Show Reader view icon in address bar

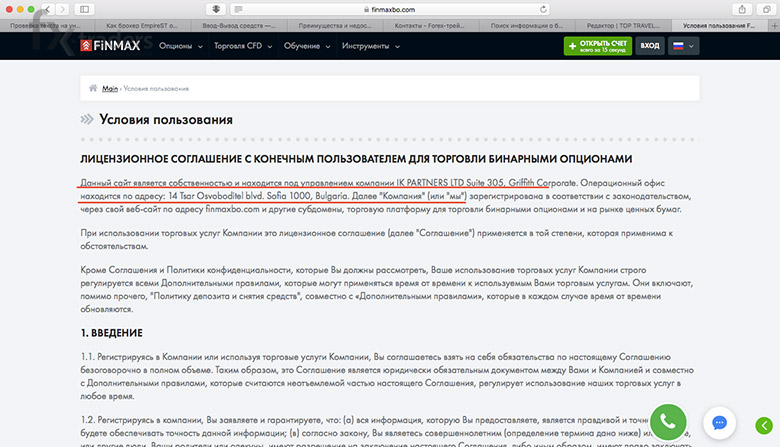[239, 9]
